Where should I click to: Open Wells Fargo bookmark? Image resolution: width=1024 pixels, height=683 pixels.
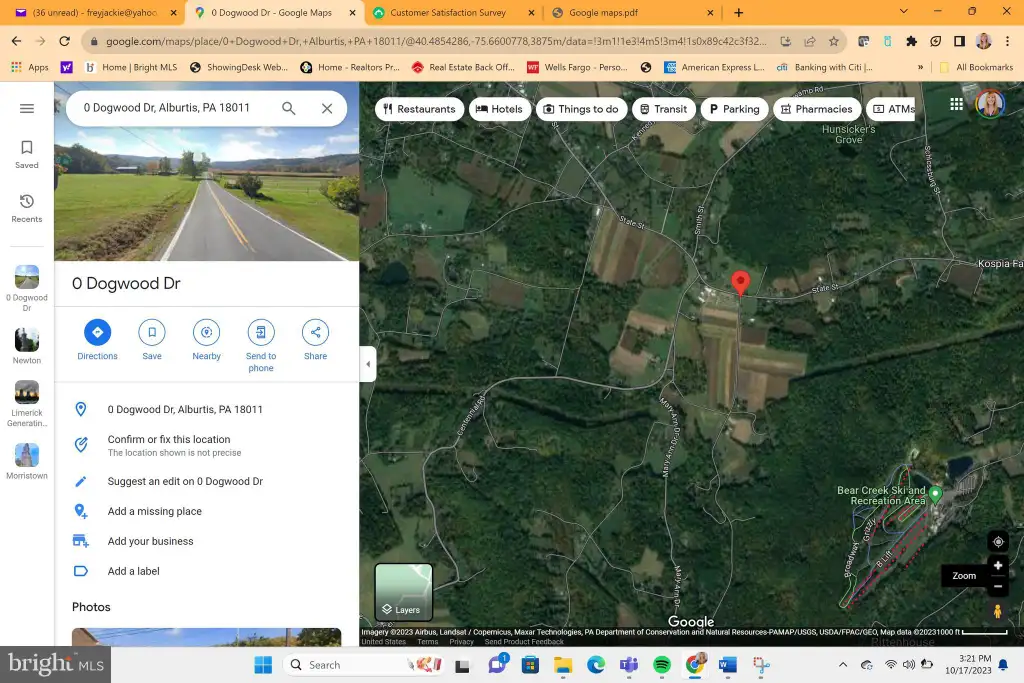(577, 67)
